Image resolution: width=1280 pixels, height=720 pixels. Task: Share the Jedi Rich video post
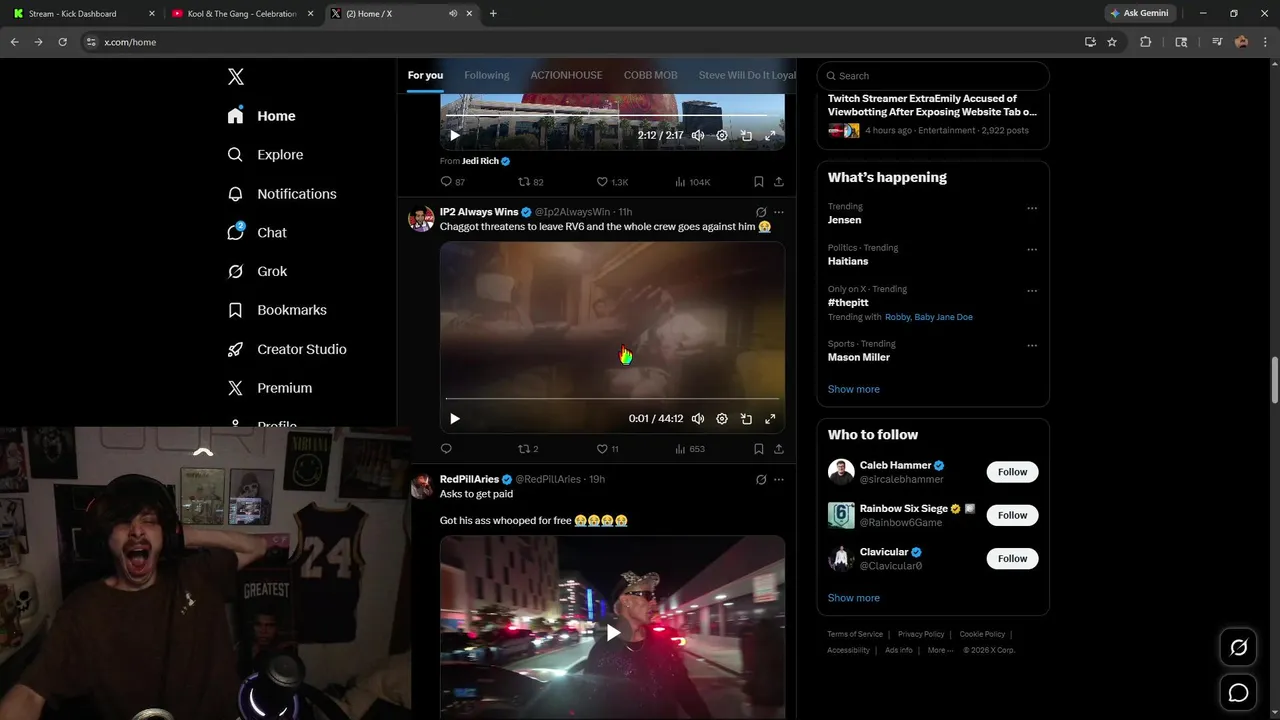[x=779, y=182]
